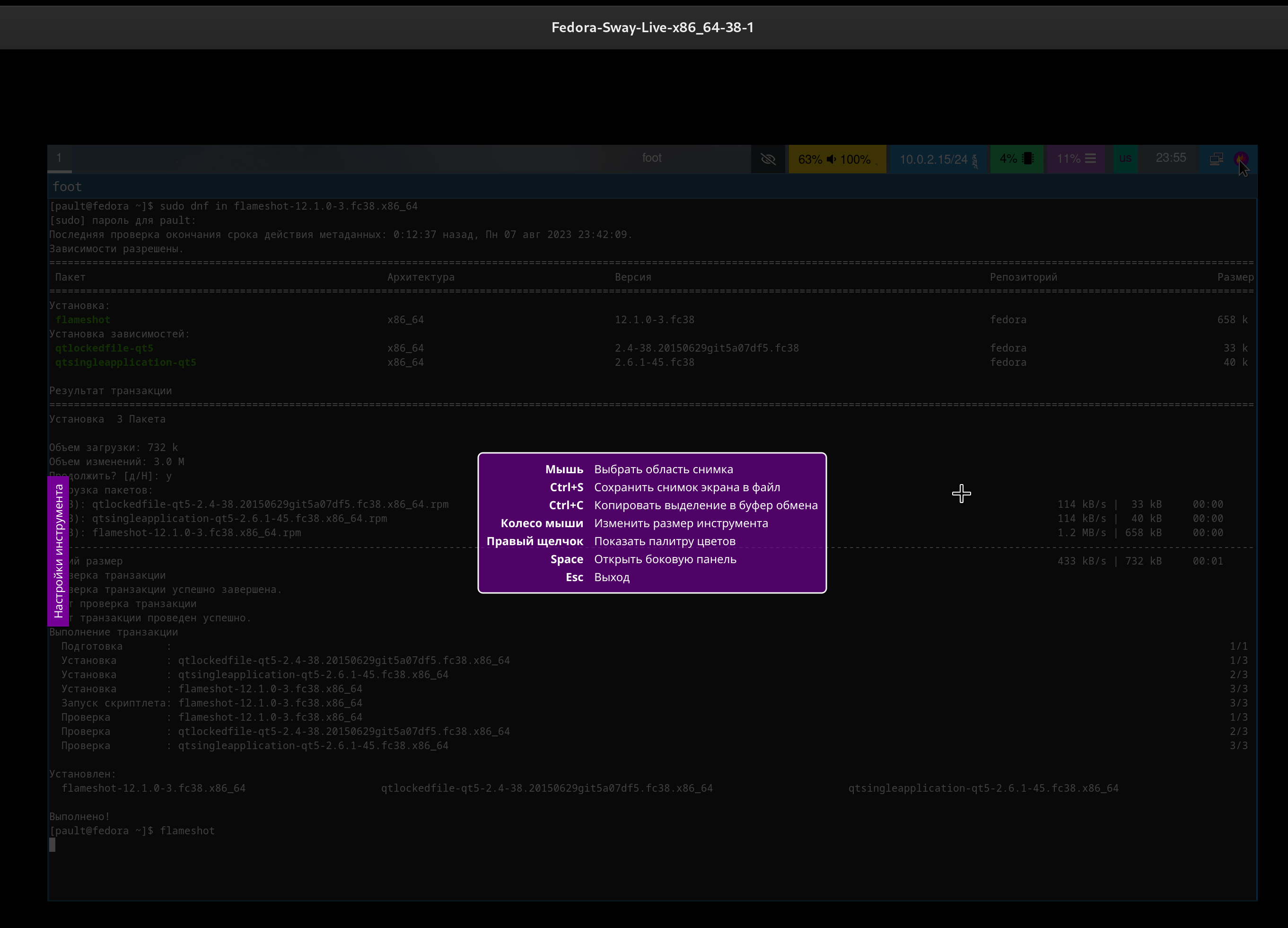Click the Запуск скриптлета line

point(212,703)
